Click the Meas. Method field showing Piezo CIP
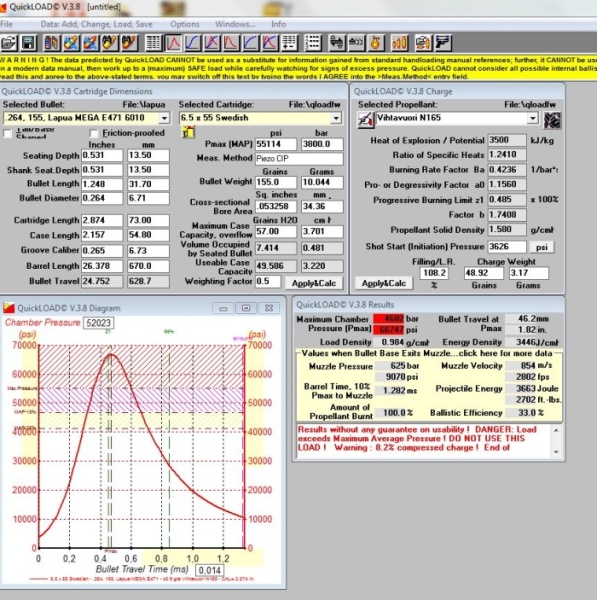597x600 pixels. tap(299, 158)
